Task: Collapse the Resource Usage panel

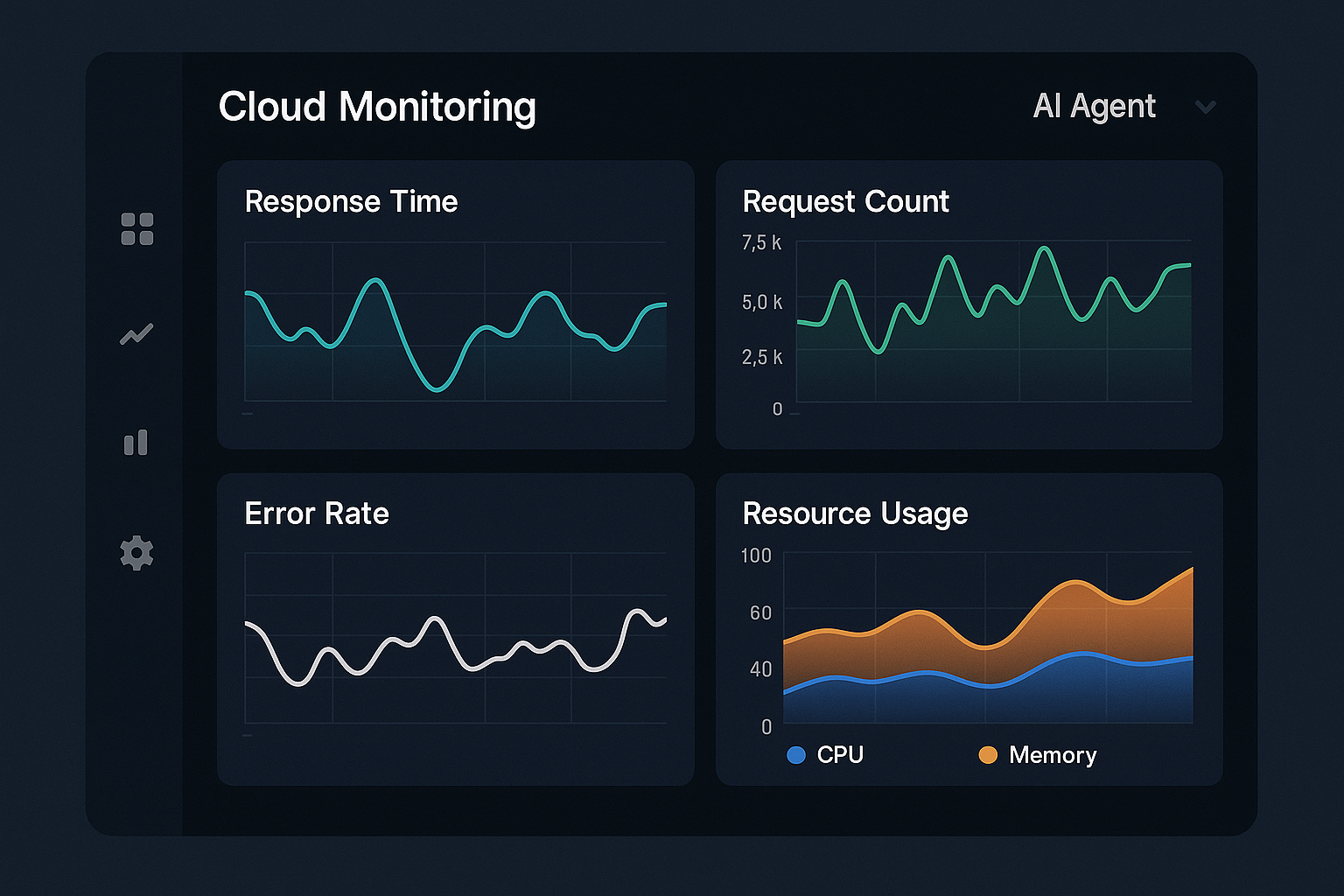Action: coord(855,514)
